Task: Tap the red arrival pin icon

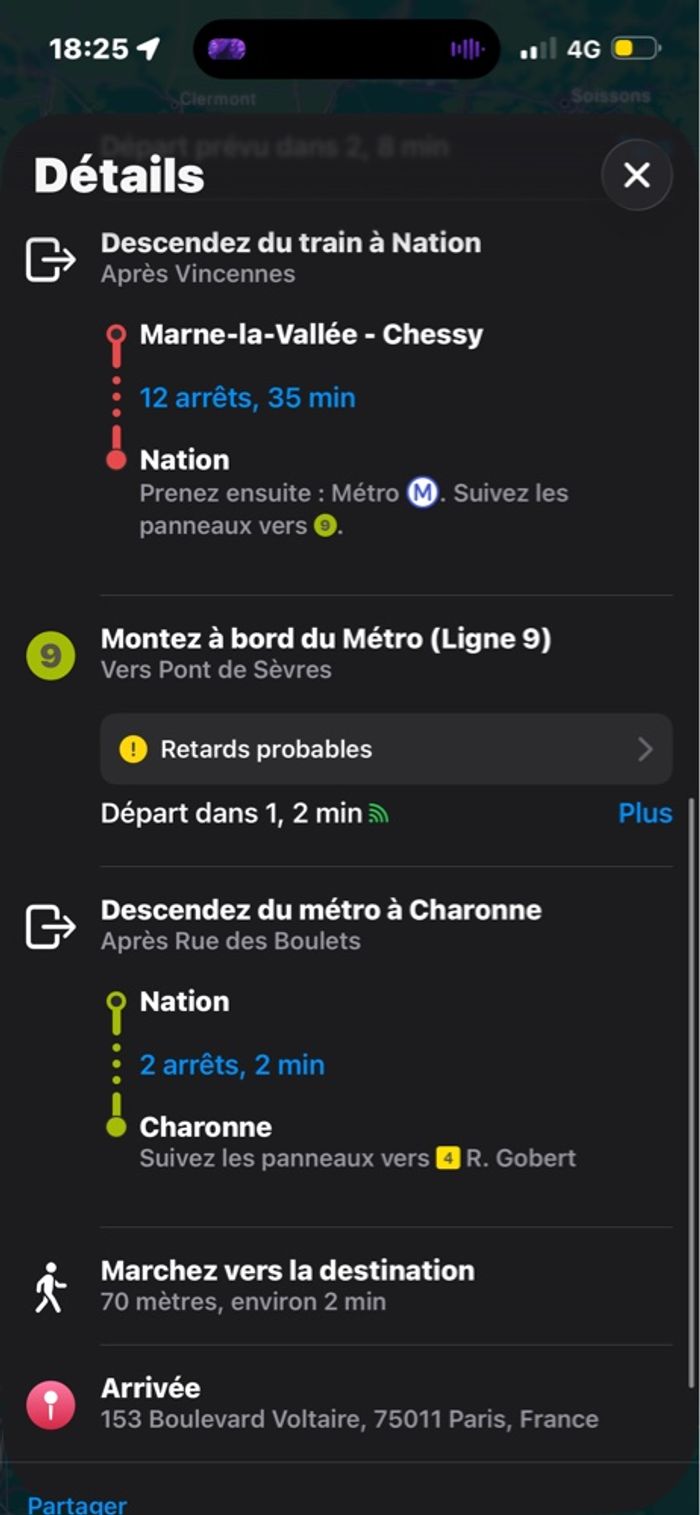Action: coord(50,1404)
